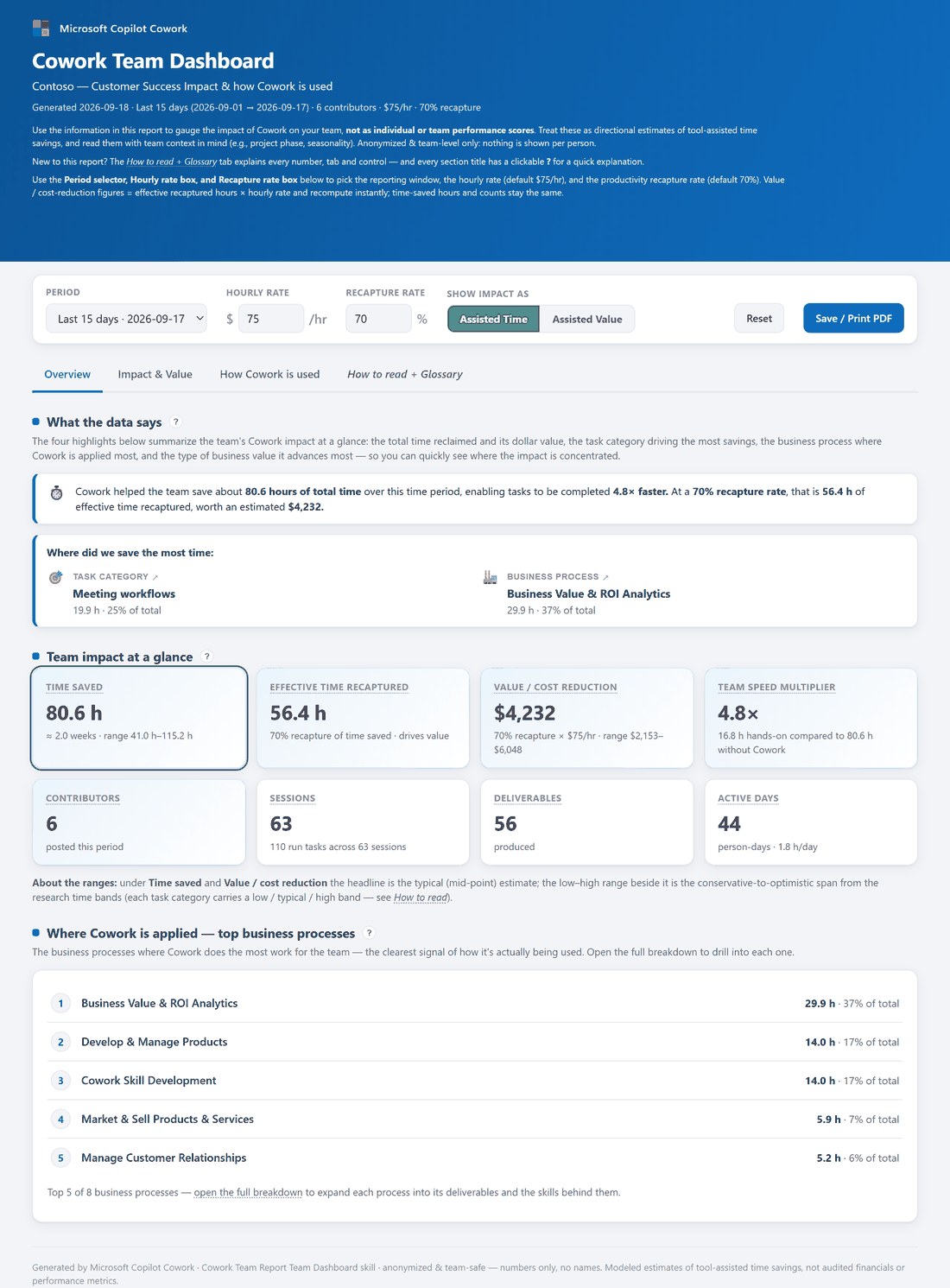
Task: Click the Active Days card showing 44
Action: 810,822
